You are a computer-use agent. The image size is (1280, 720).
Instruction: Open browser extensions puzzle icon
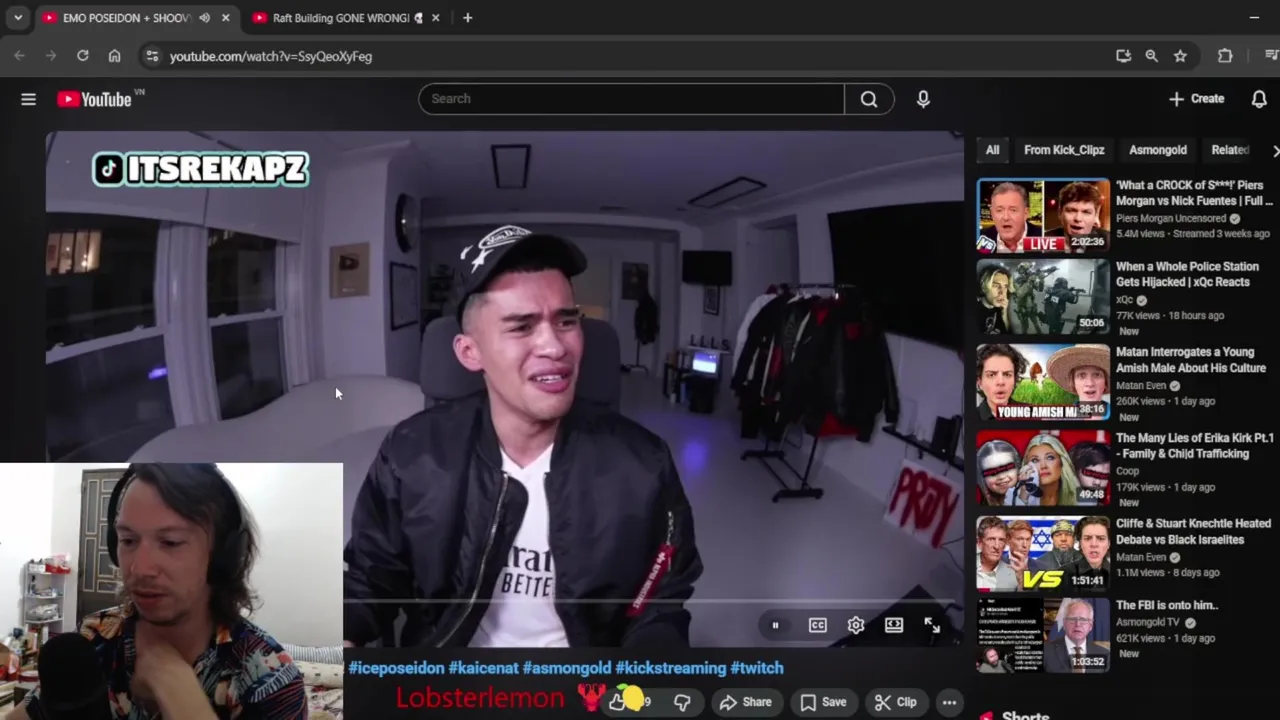tap(1225, 56)
